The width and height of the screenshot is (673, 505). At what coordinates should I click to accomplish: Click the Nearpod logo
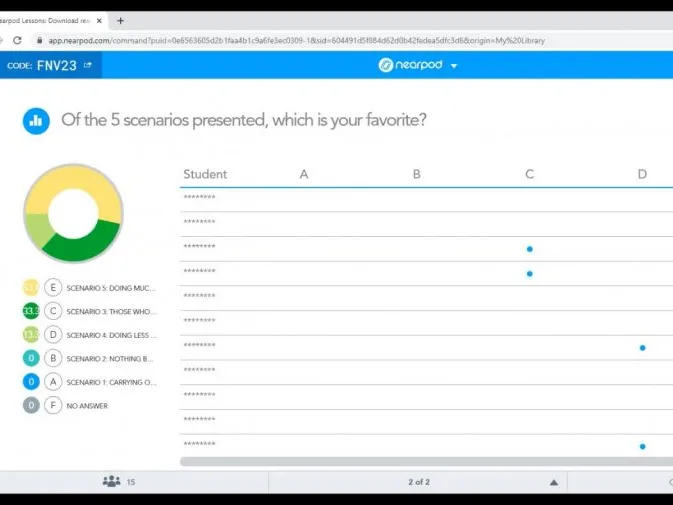coord(411,65)
